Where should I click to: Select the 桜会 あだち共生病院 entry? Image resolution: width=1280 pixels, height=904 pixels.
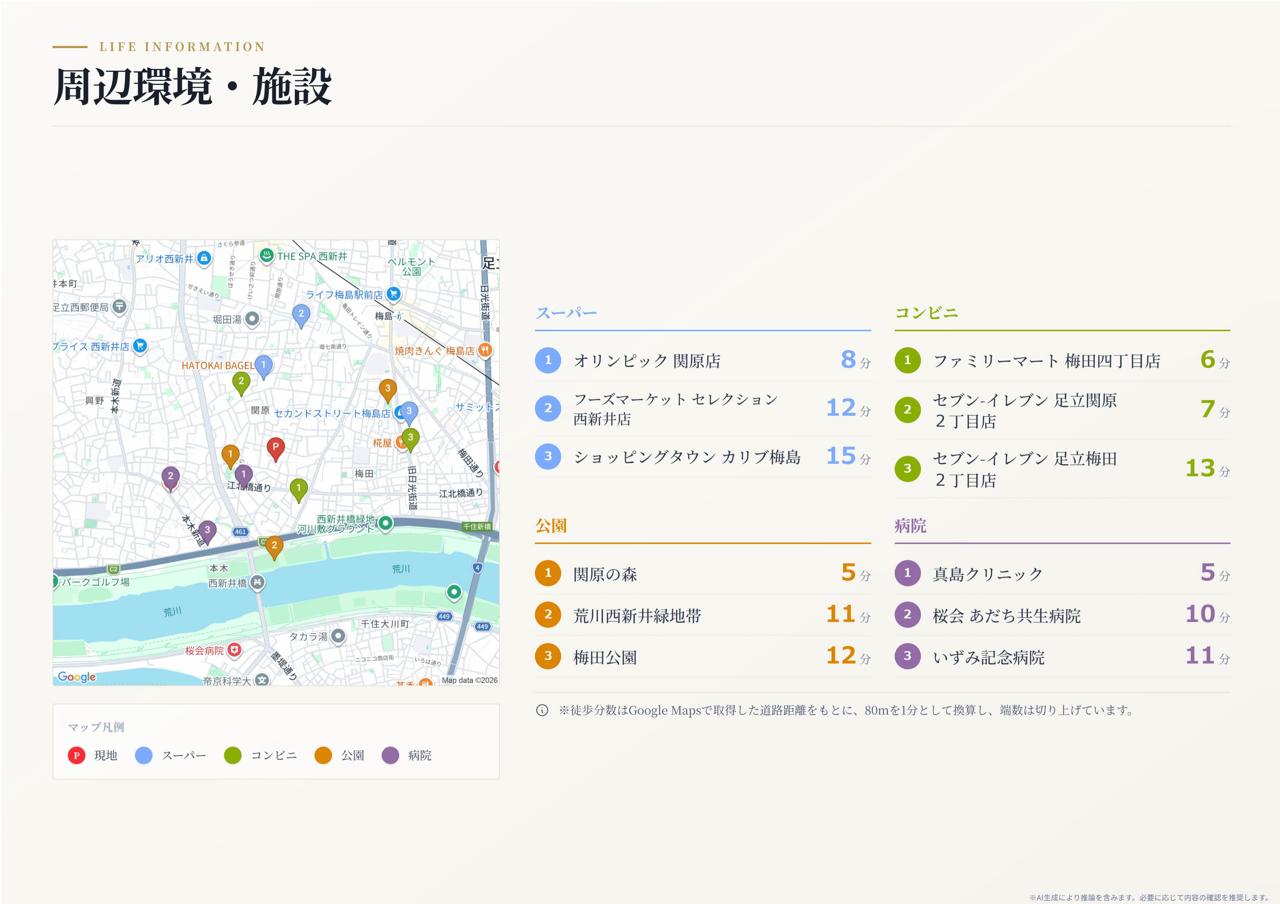pos(1062,615)
